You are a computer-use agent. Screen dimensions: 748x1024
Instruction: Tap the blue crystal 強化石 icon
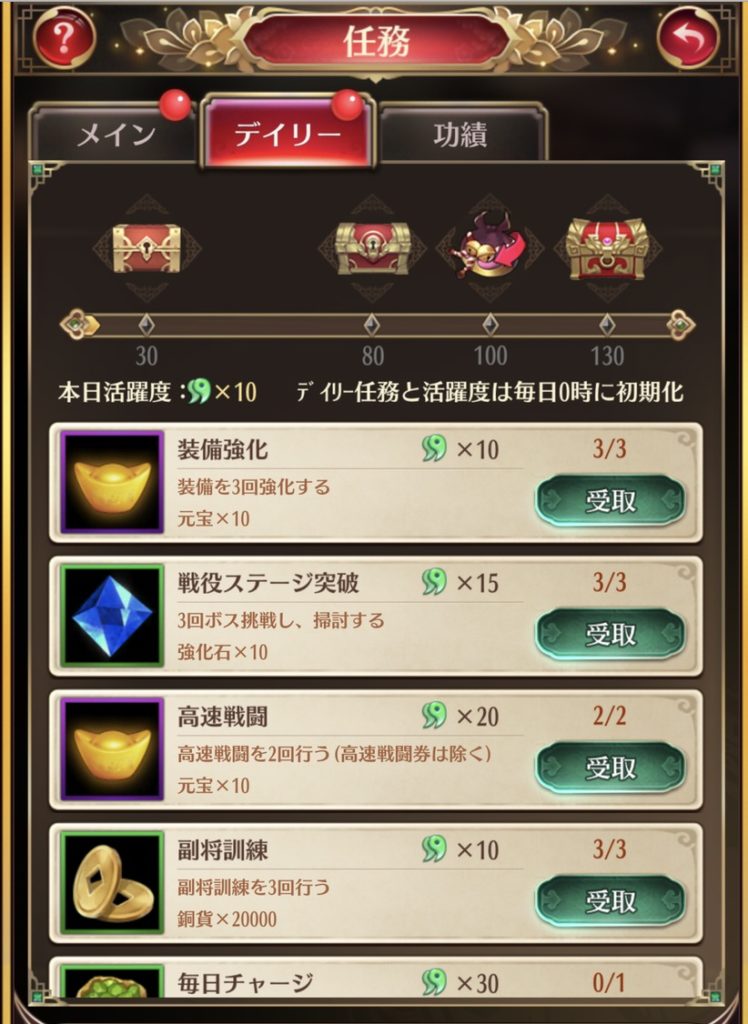(x=112, y=616)
